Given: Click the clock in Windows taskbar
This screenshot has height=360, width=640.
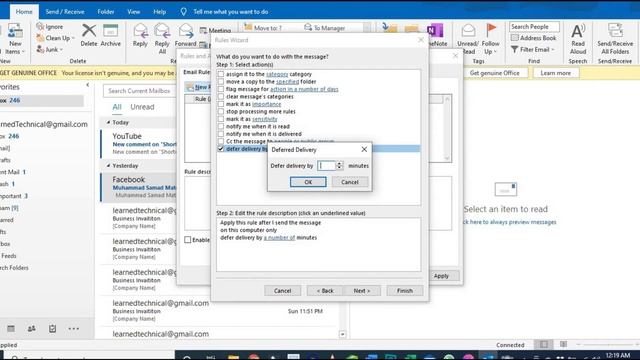Looking at the screenshot, I should click(618, 356).
